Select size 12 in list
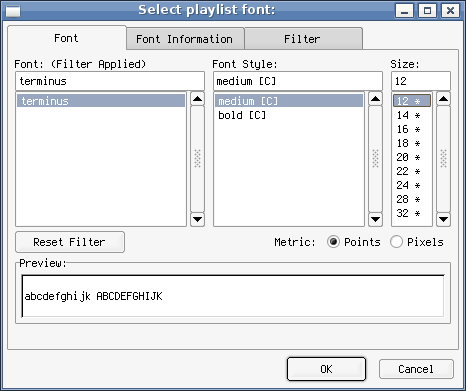The image size is (466, 391). coord(412,101)
